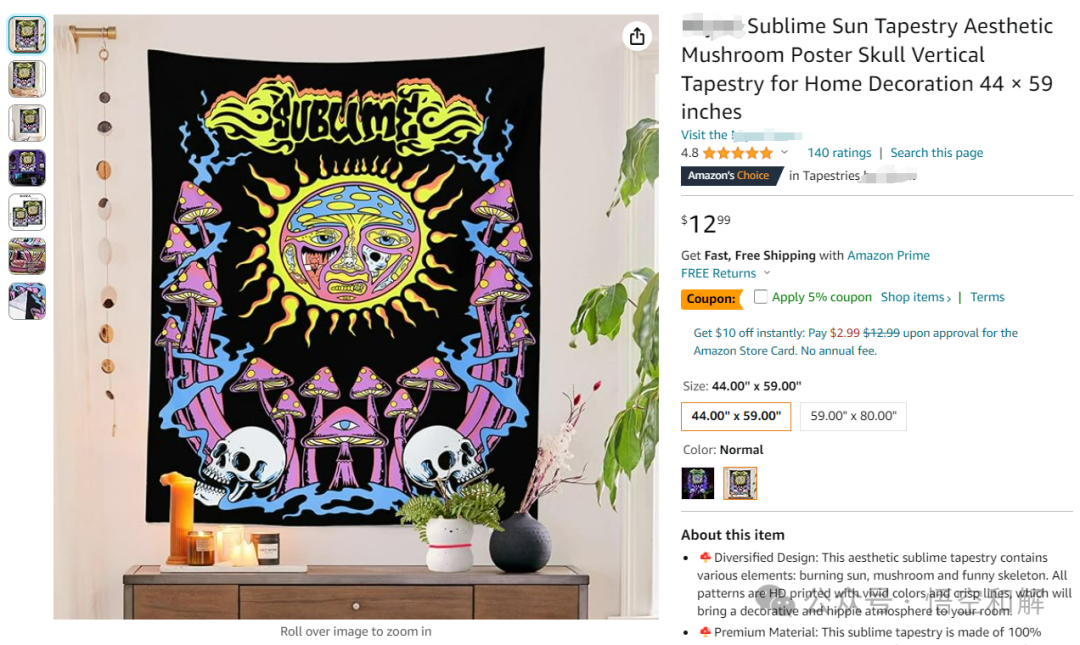Image resolution: width=1080 pixels, height=645 pixels.
Task: Open Shop items link with chevron
Action: [x=915, y=297]
